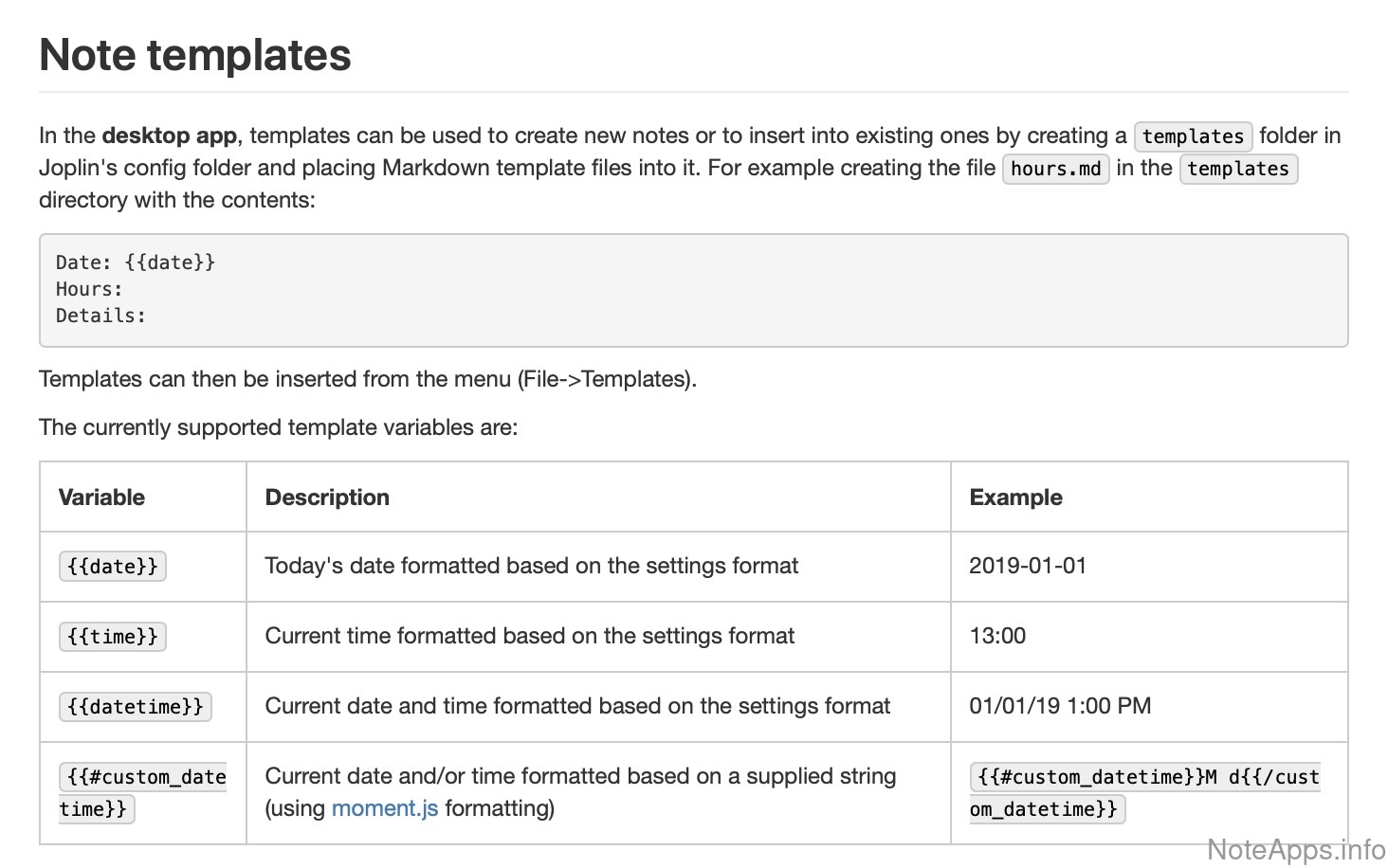
Task: Click the example value 2019-01-01
Action: [x=1028, y=566]
